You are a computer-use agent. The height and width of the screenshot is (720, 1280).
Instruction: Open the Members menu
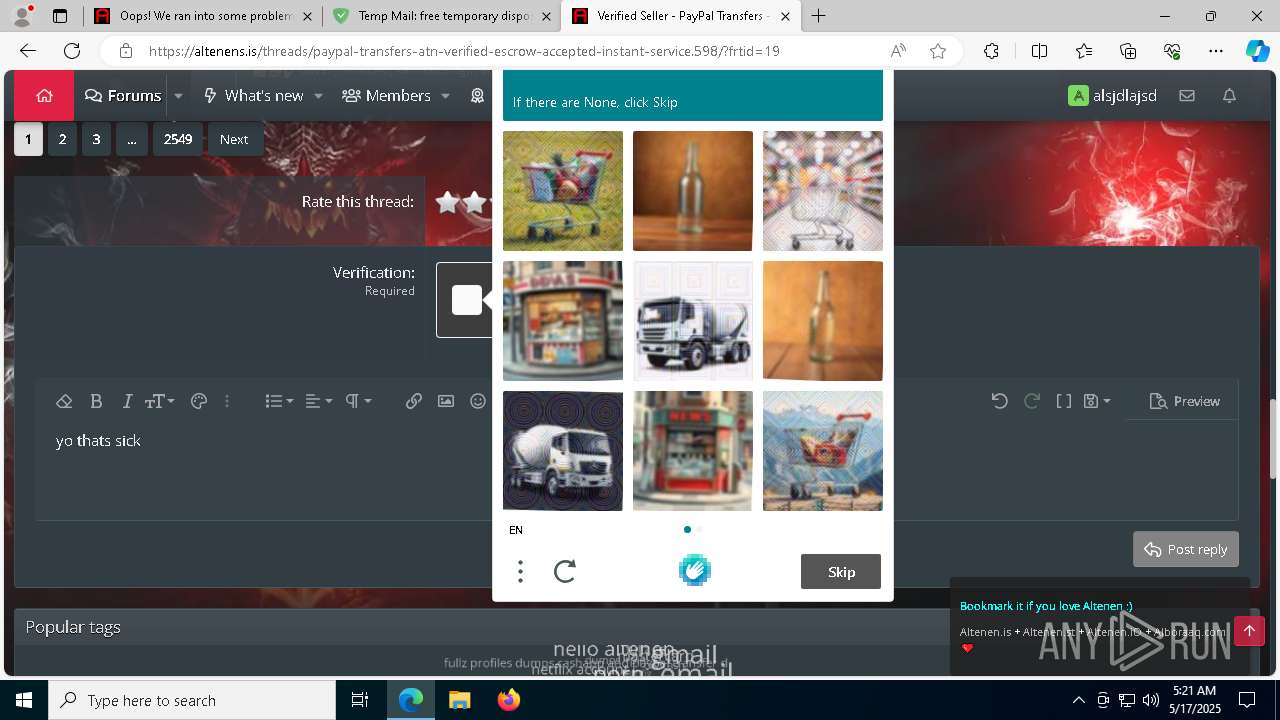(386, 96)
